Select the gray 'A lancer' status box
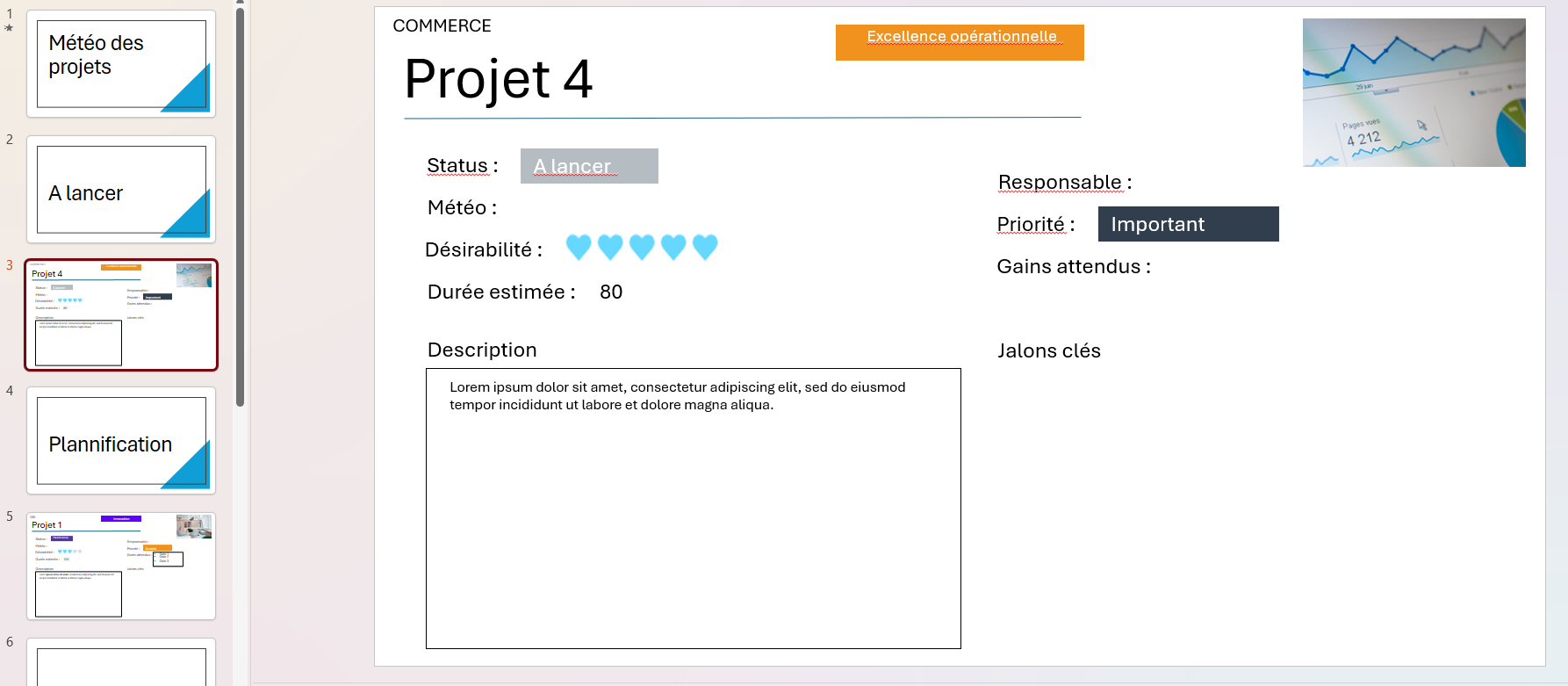The width and height of the screenshot is (1568, 686). pos(589,166)
